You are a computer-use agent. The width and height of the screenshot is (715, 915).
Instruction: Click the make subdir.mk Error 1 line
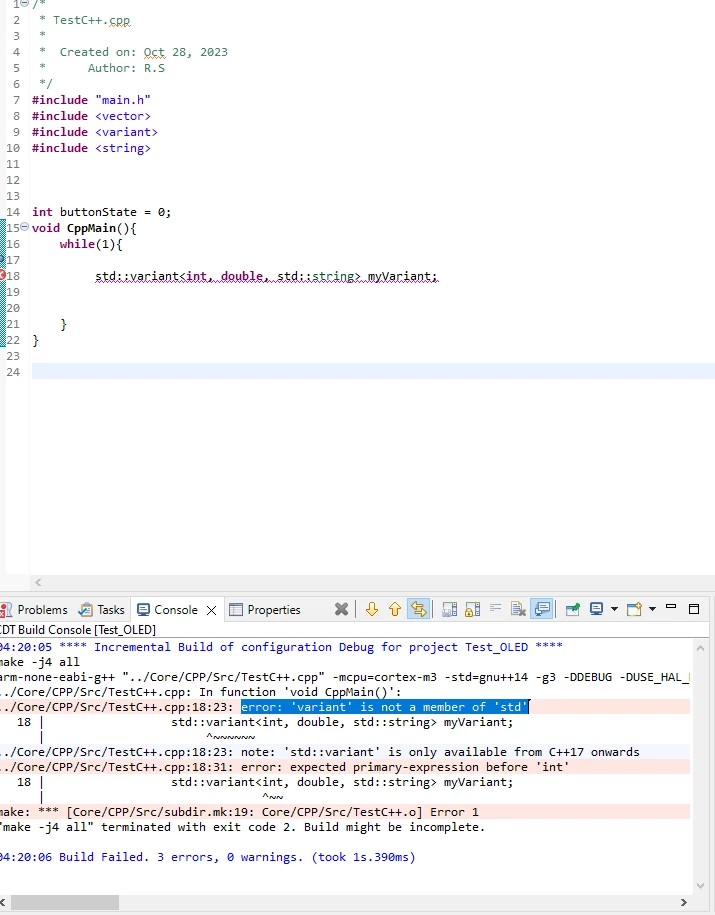pyautogui.click(x=345, y=812)
